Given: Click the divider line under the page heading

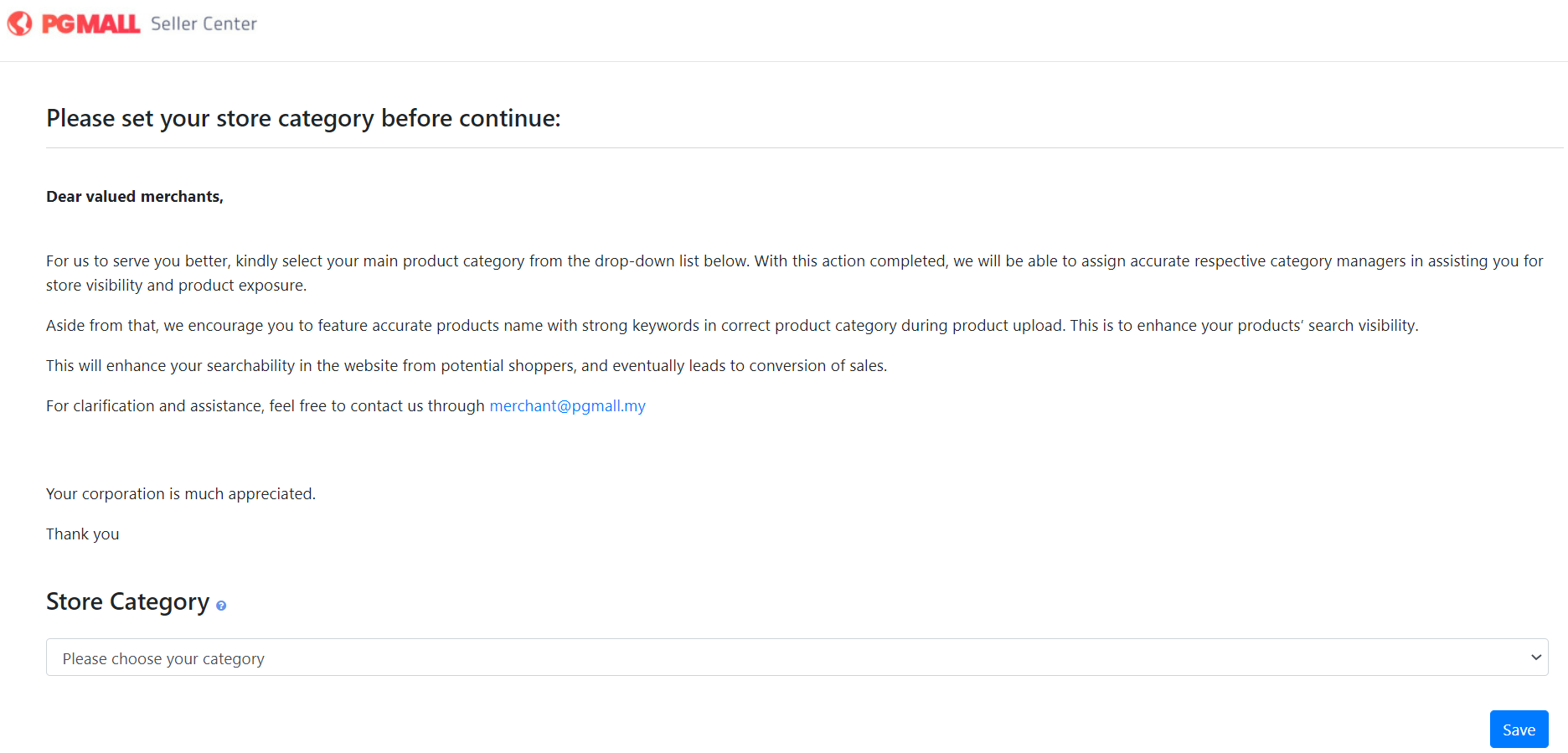Looking at the screenshot, I should click(804, 148).
